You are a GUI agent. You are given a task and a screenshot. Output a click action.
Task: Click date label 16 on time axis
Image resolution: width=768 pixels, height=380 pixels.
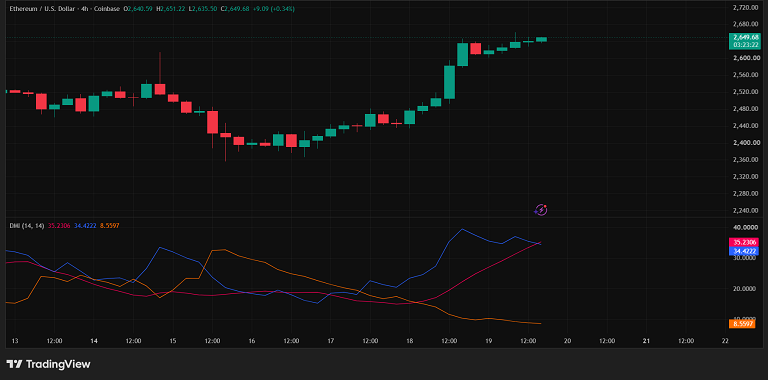click(252, 341)
